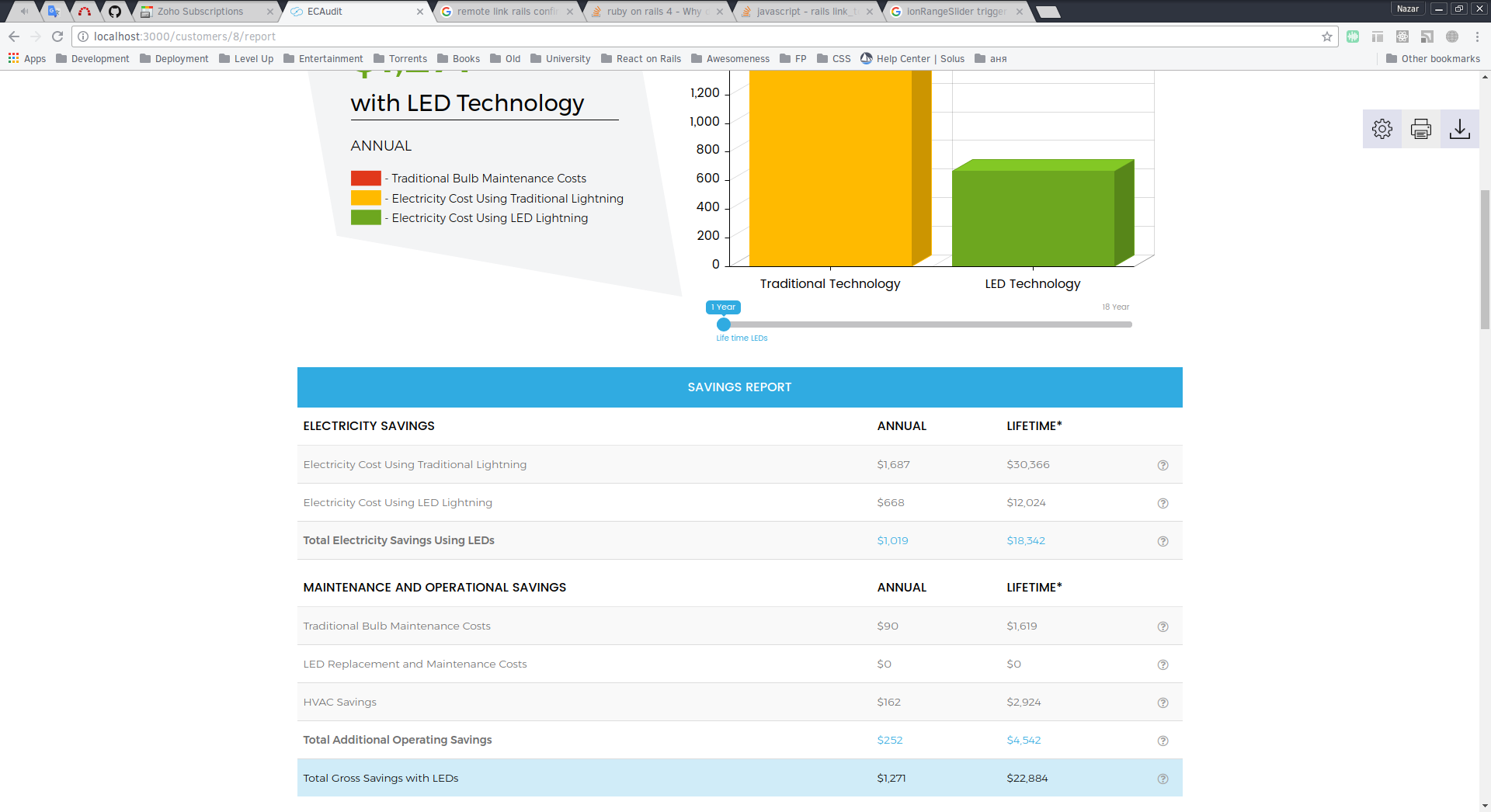Screen dimensions: 1491x812
Task: Click the $1,019 annual electricity savings value
Action: (x=892, y=541)
